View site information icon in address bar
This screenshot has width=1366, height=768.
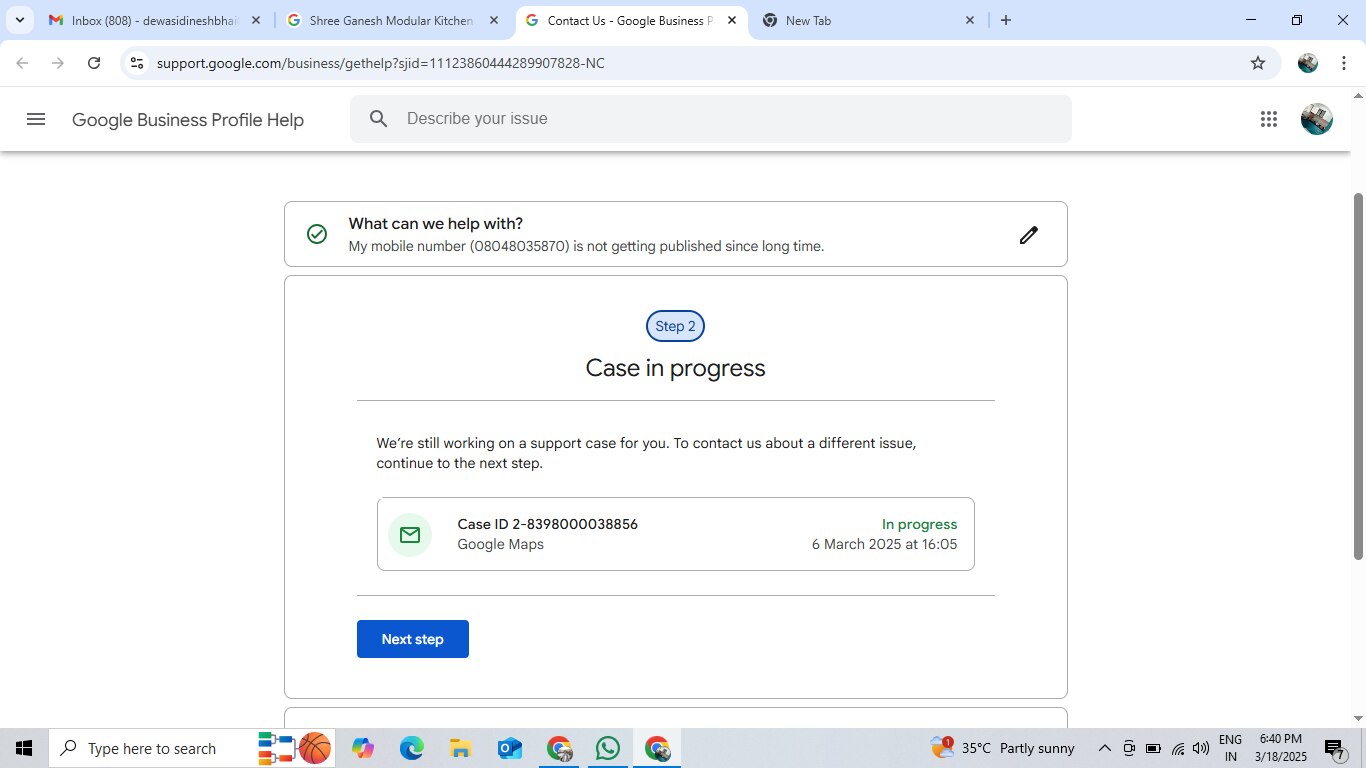[x=137, y=63]
